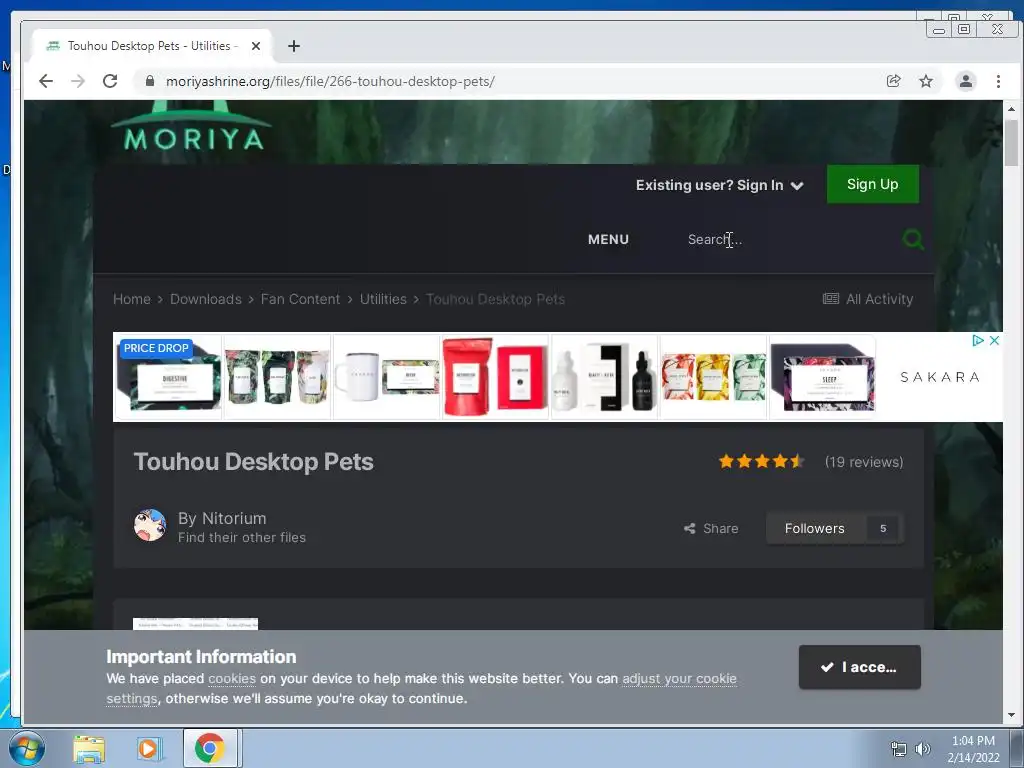Open the share page icon in address bar
Viewport: 1024px width, 768px height.
[893, 81]
